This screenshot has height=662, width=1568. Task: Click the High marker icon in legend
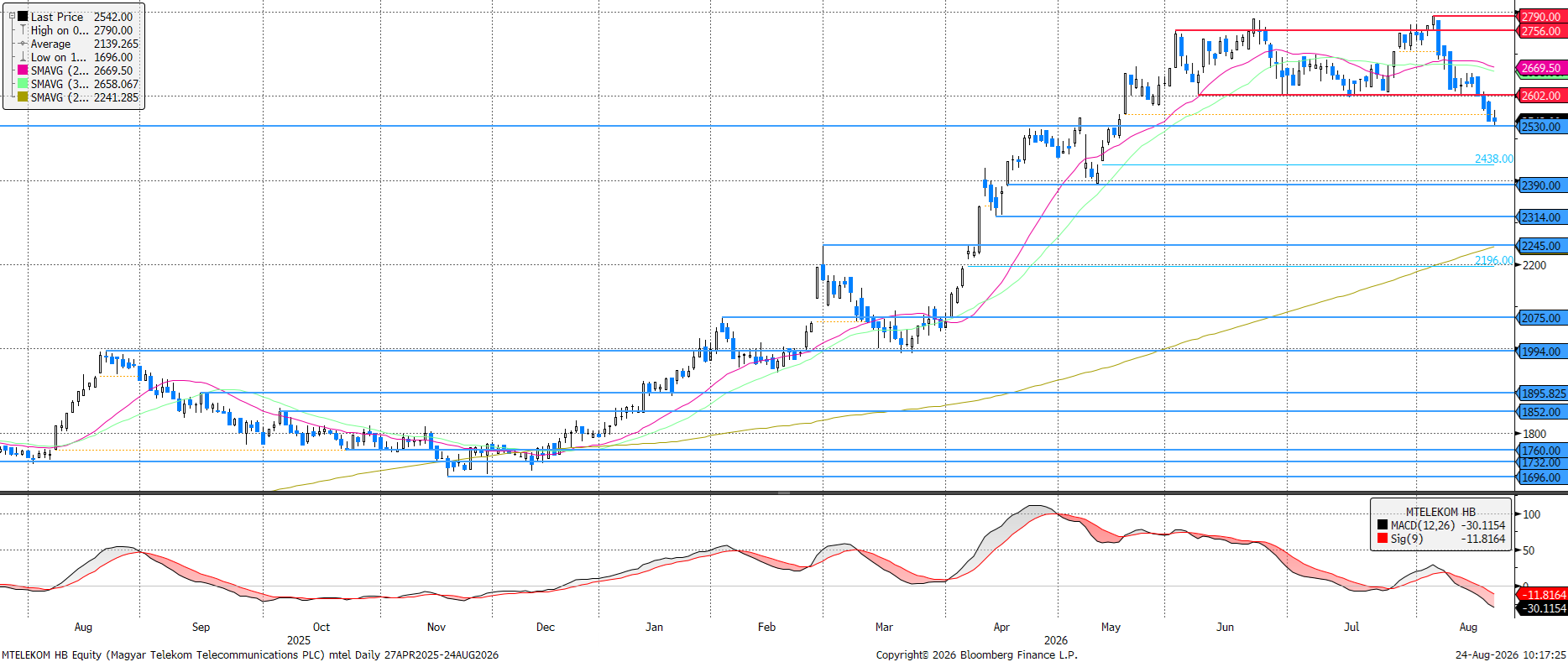coord(24,30)
